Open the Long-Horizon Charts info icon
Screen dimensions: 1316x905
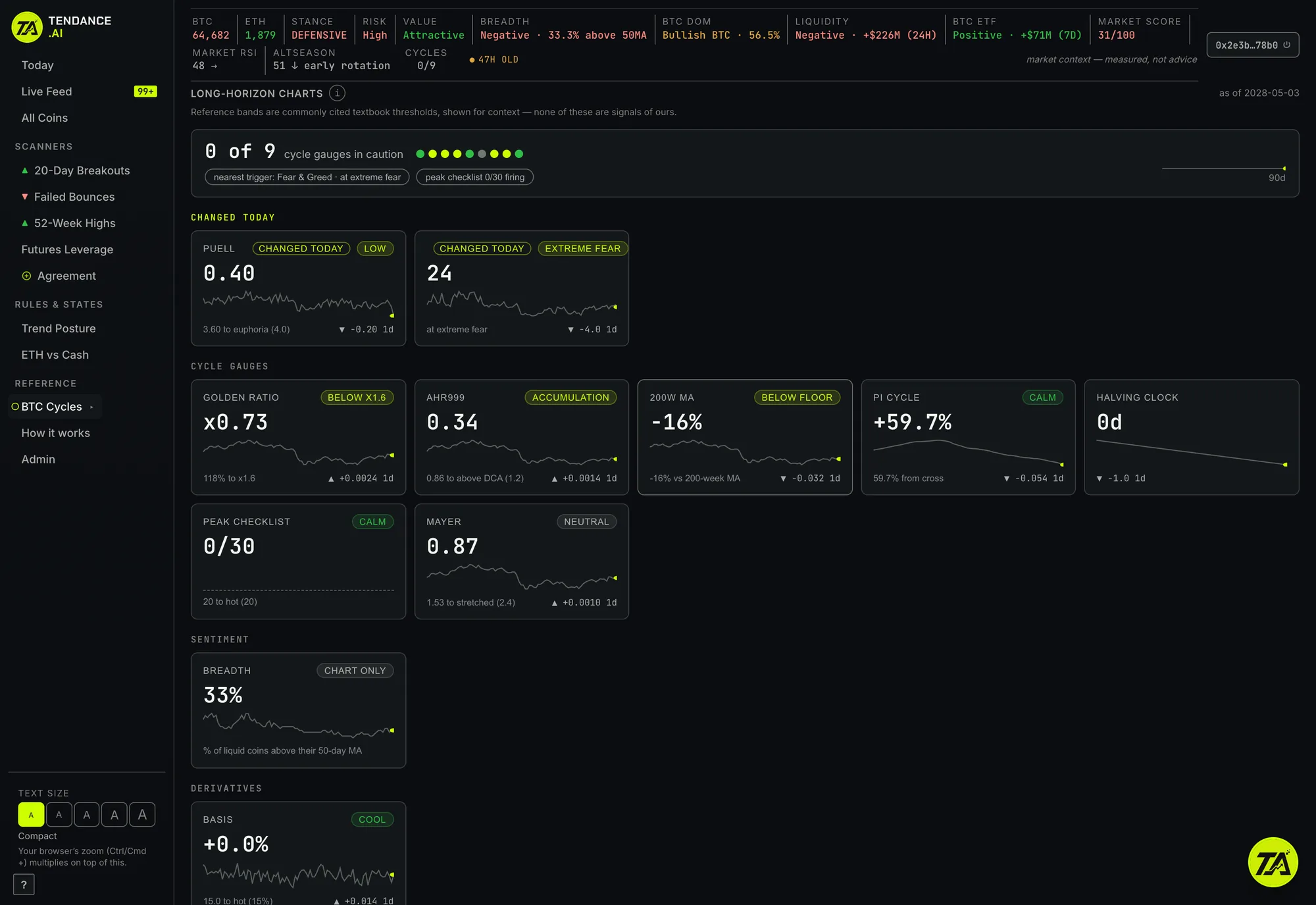point(337,93)
